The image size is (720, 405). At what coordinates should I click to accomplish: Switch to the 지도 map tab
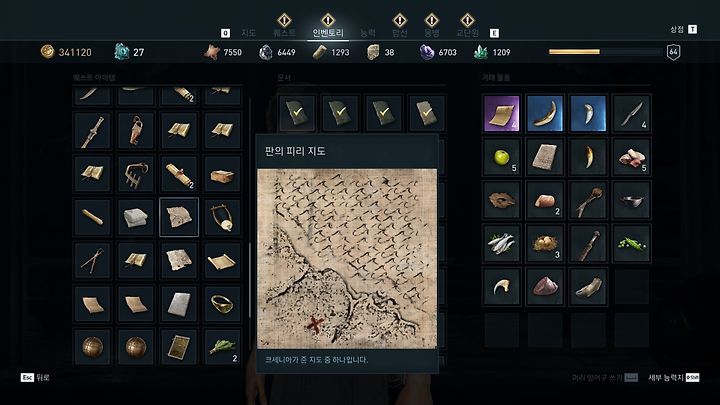coord(248,33)
